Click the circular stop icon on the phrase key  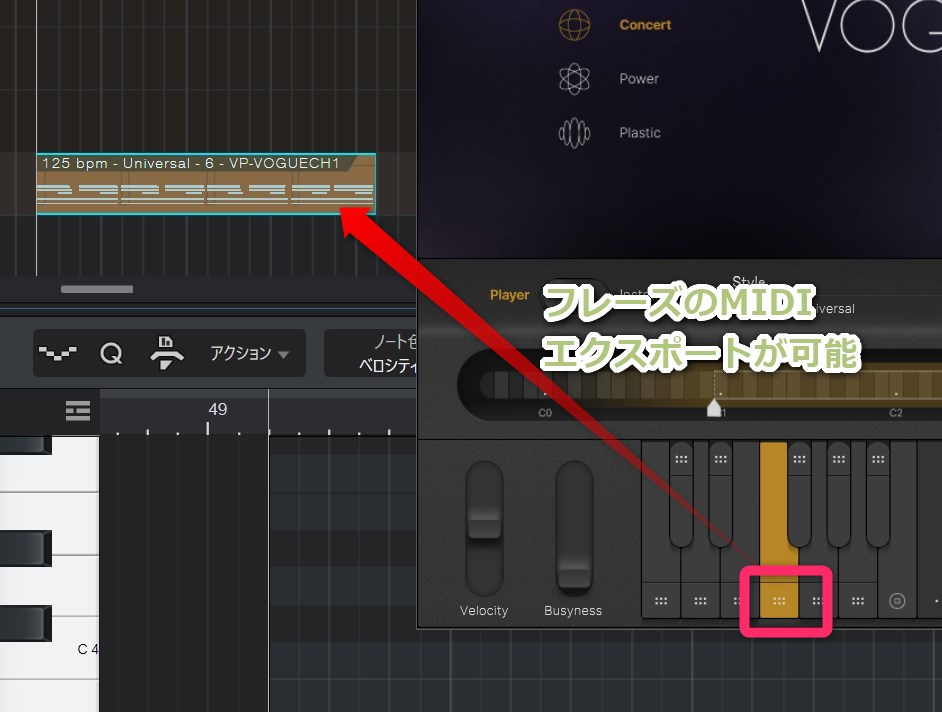[897, 601]
